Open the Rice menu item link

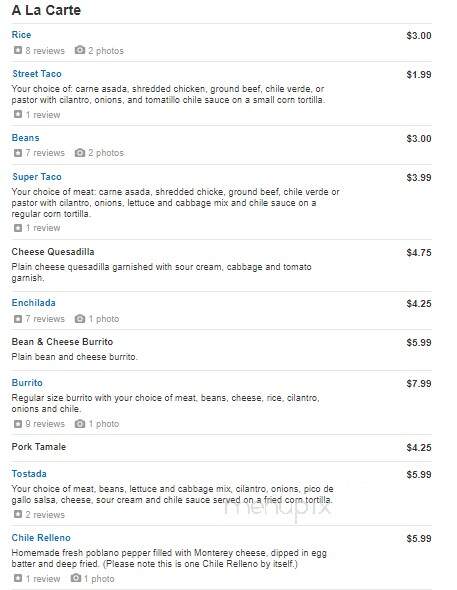(x=21, y=35)
